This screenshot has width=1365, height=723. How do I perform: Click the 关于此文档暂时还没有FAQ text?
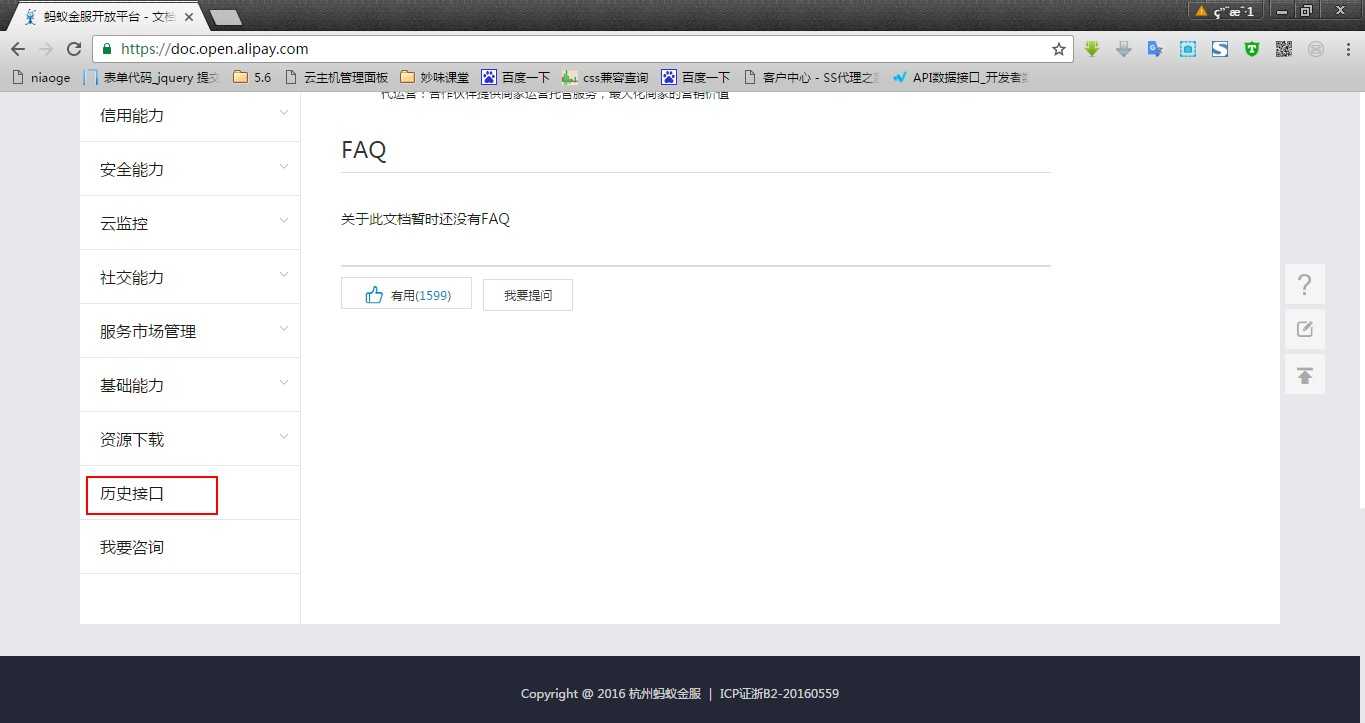point(425,219)
